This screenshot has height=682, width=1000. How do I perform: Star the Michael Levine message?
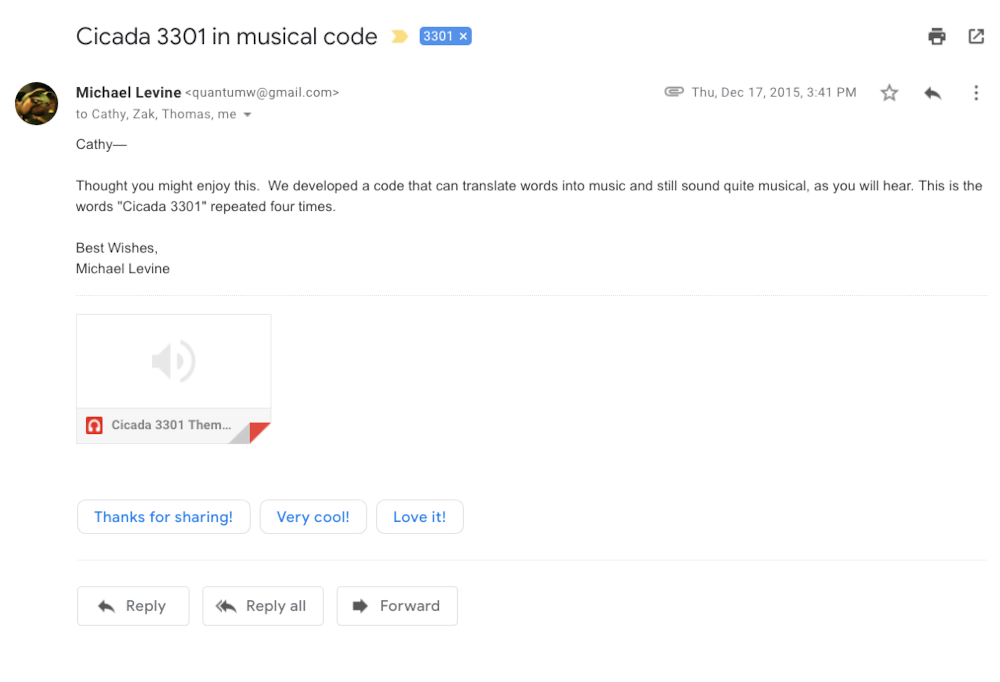[889, 93]
